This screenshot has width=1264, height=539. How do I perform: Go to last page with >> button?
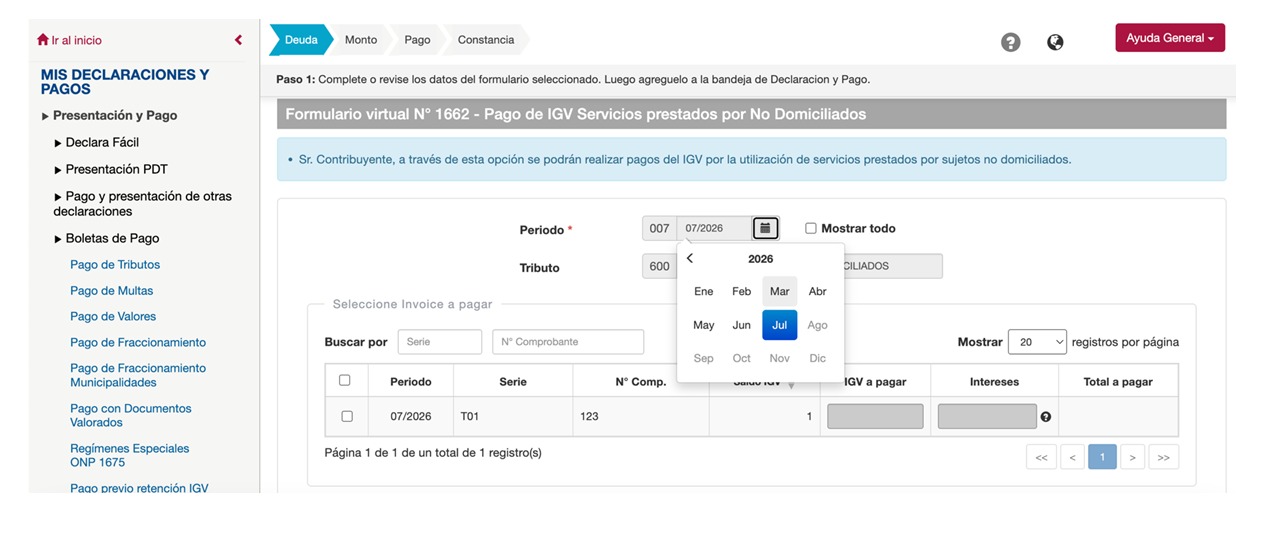click(x=1164, y=457)
